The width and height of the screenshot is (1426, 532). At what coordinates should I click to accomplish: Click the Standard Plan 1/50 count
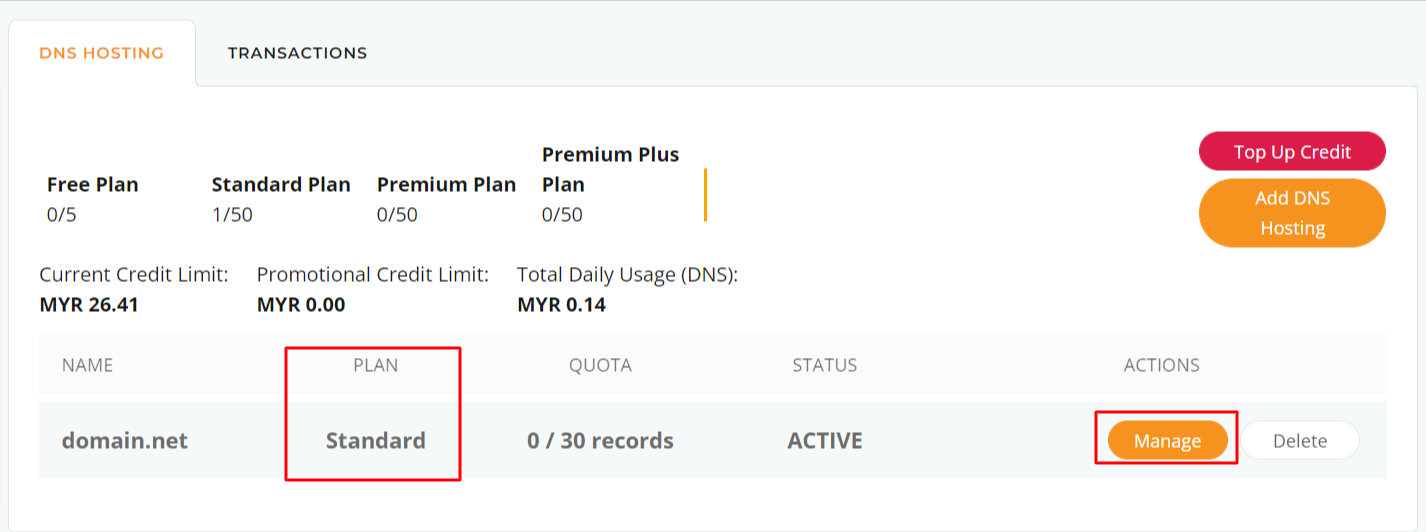pos(232,215)
